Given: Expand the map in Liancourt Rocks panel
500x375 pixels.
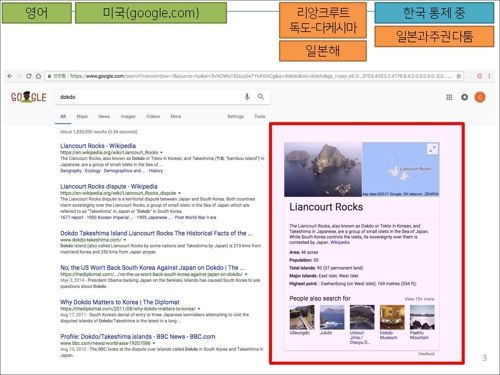Looking at the screenshot, I should [432, 149].
